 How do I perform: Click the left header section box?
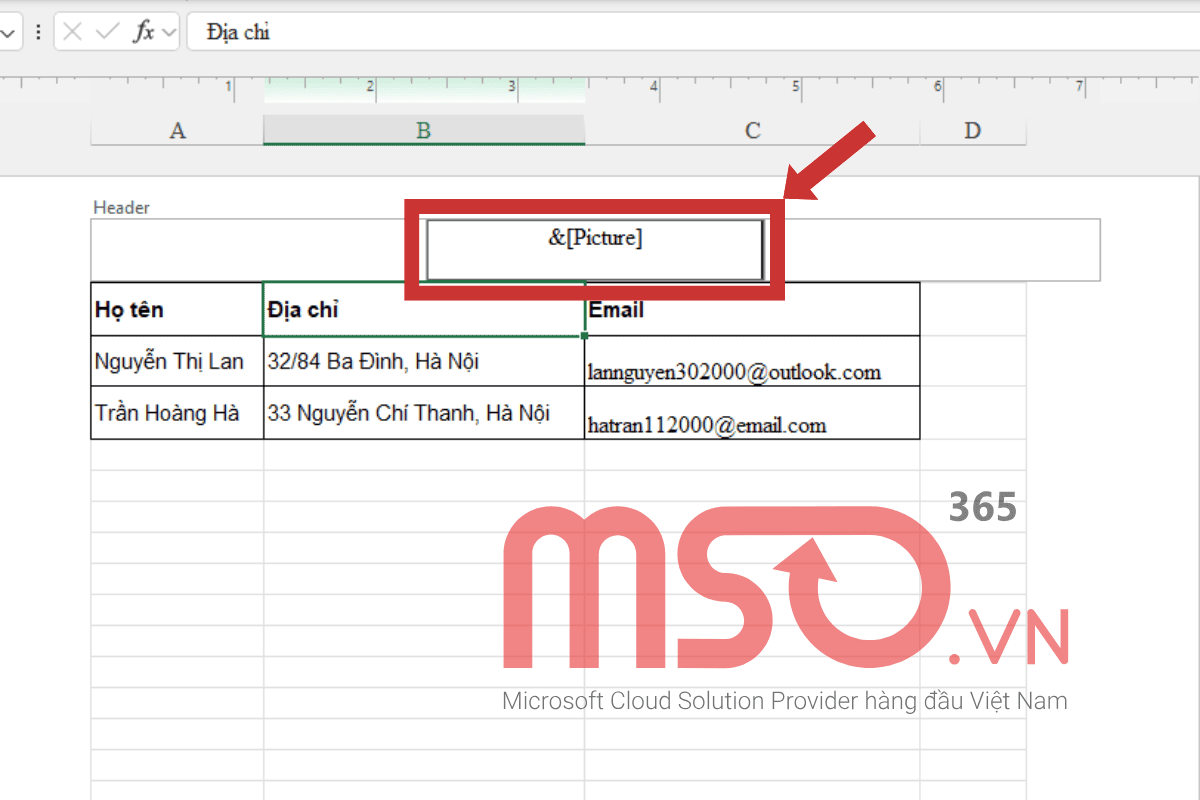pos(250,250)
